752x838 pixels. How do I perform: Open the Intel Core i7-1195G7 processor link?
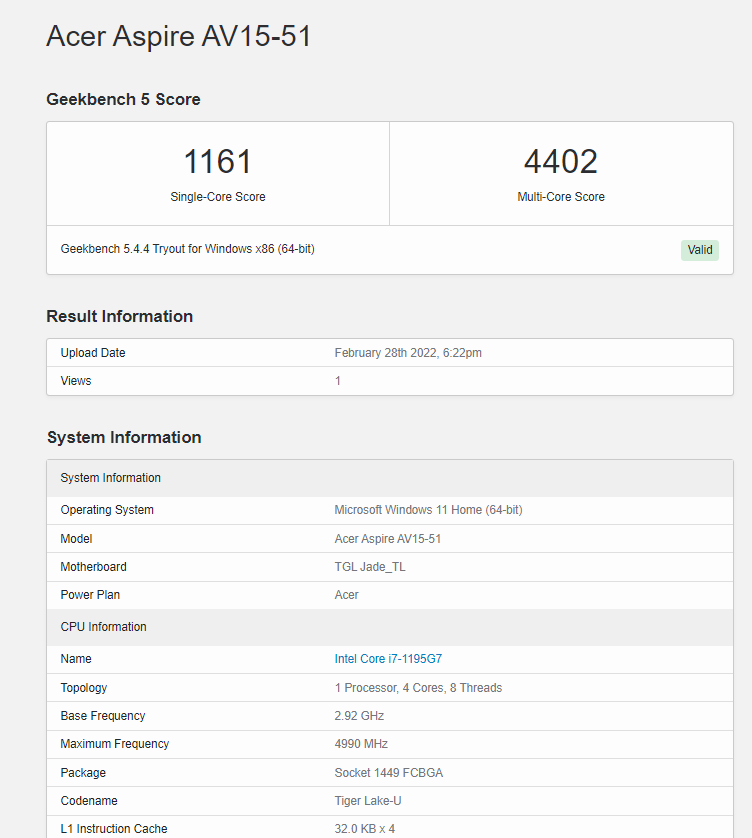[x=388, y=659]
